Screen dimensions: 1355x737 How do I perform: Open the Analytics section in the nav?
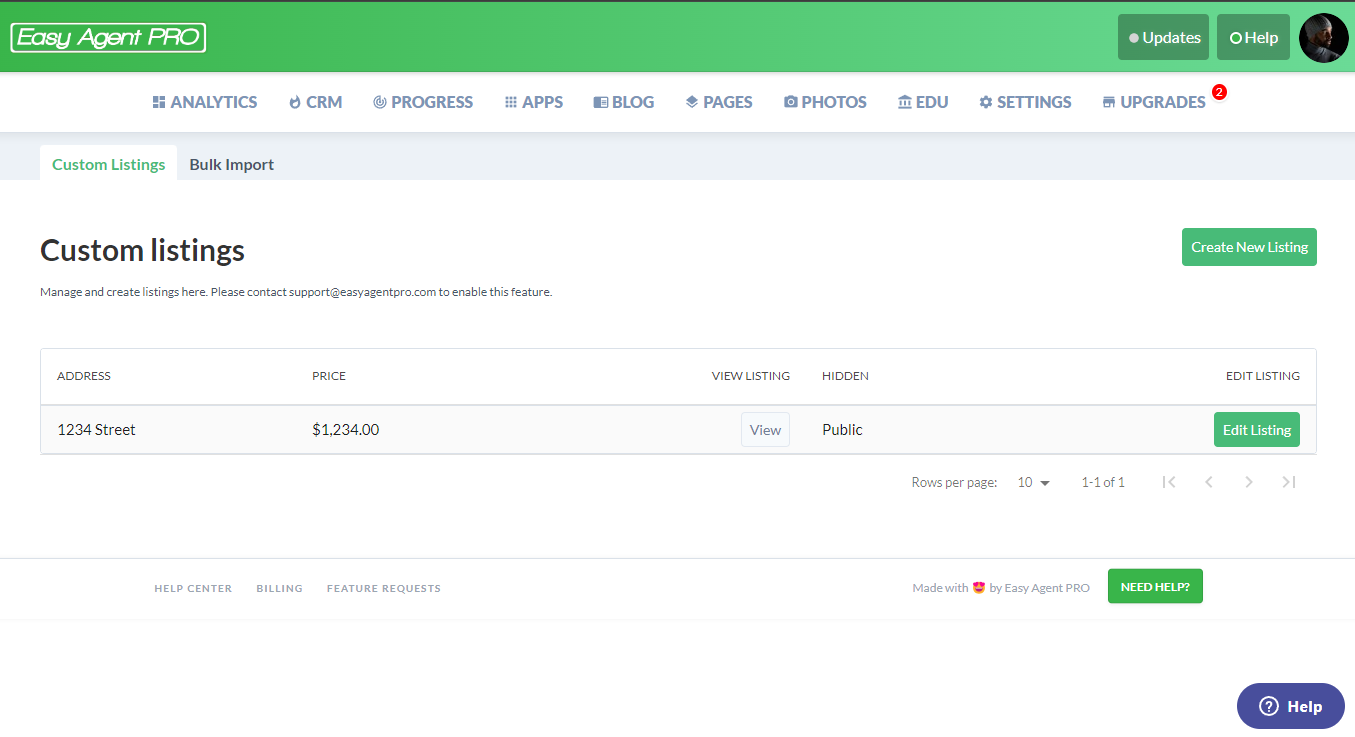pyautogui.click(x=205, y=102)
